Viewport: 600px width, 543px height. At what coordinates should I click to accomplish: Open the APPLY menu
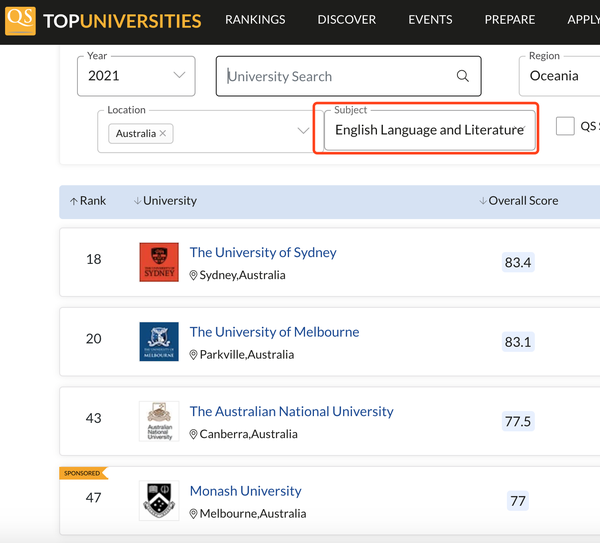[584, 20]
